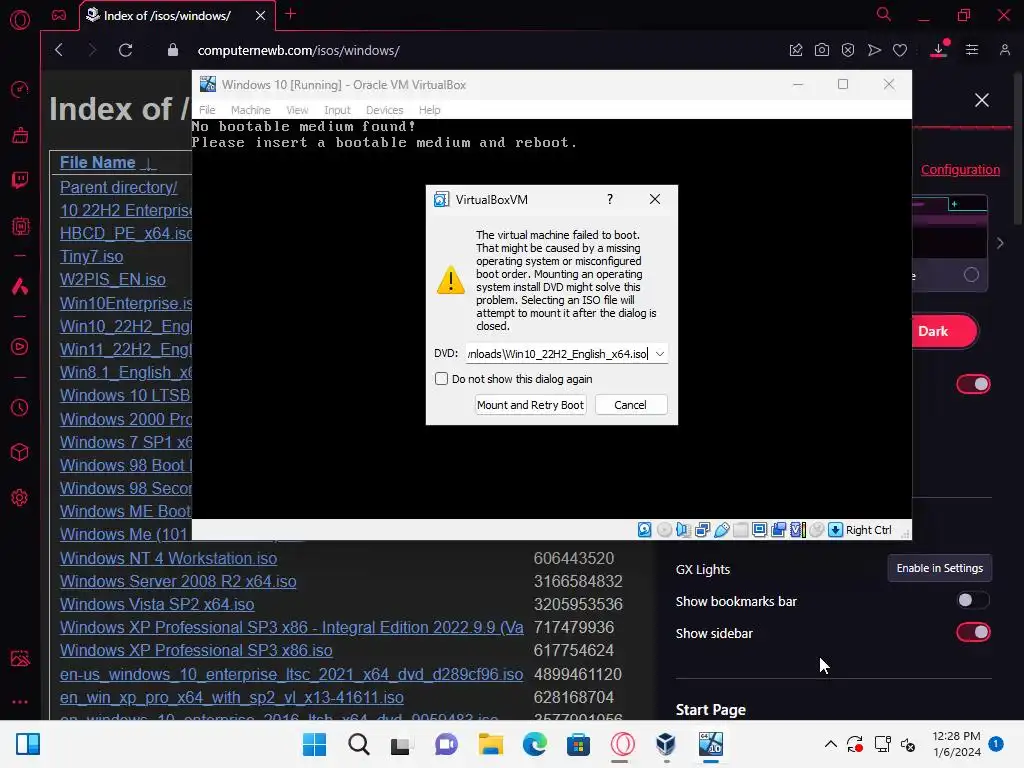Screen dimensions: 1024x768
Task: Open History clock icon in sidebar
Action: [20, 408]
